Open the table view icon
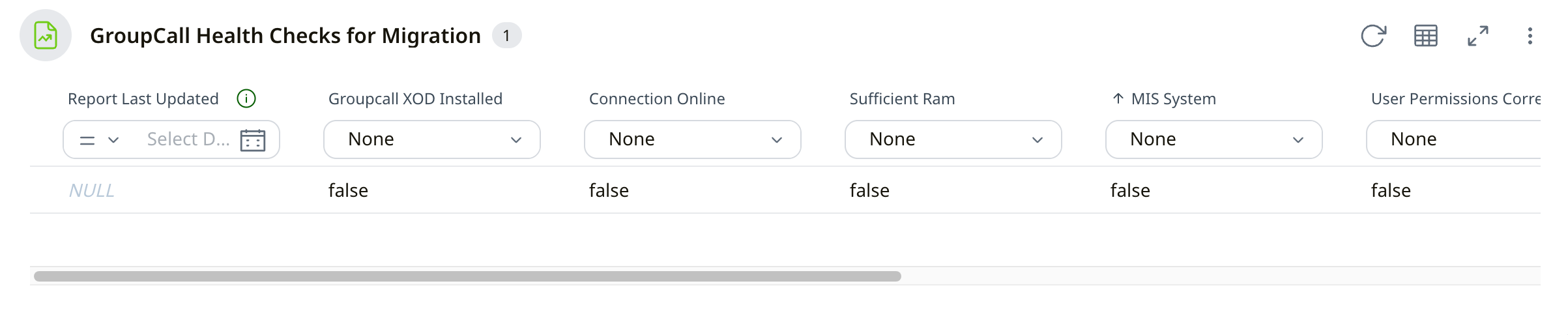 1425,36
